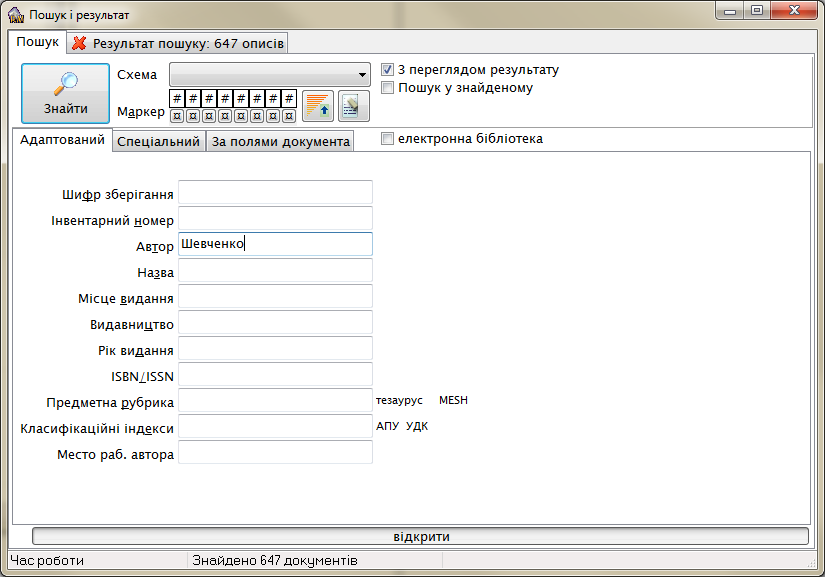The width and height of the screenshot is (825, 577).
Task: Close the search results tab via red X
Action: [x=79, y=44]
